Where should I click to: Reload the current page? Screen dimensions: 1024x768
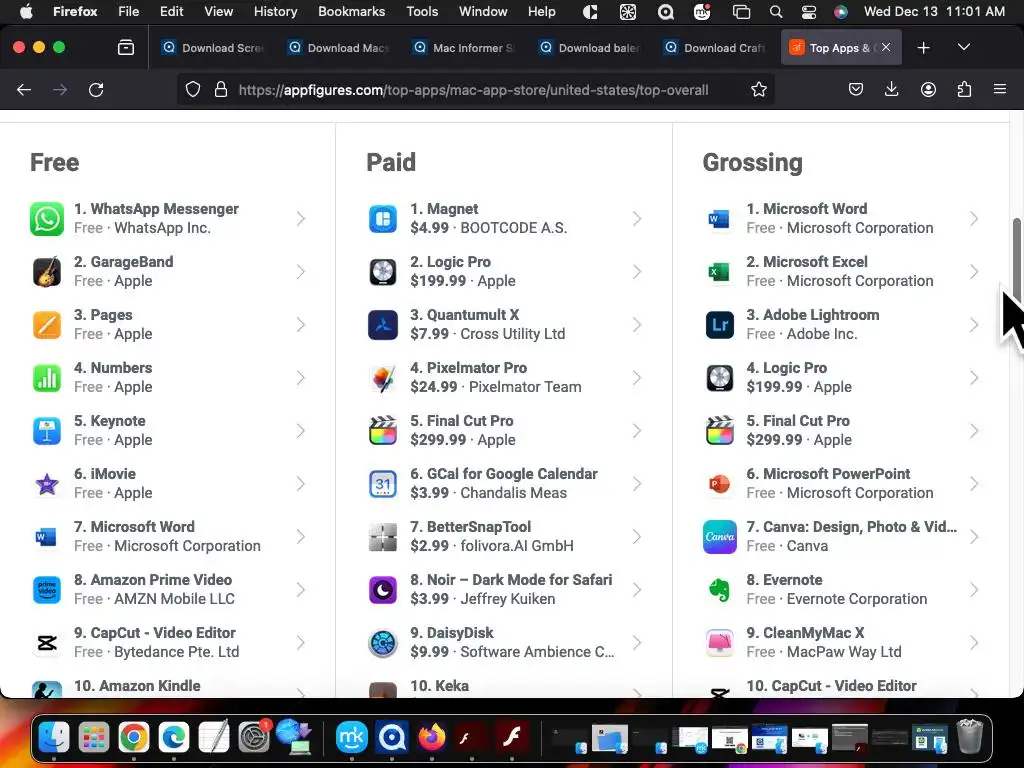click(96, 89)
